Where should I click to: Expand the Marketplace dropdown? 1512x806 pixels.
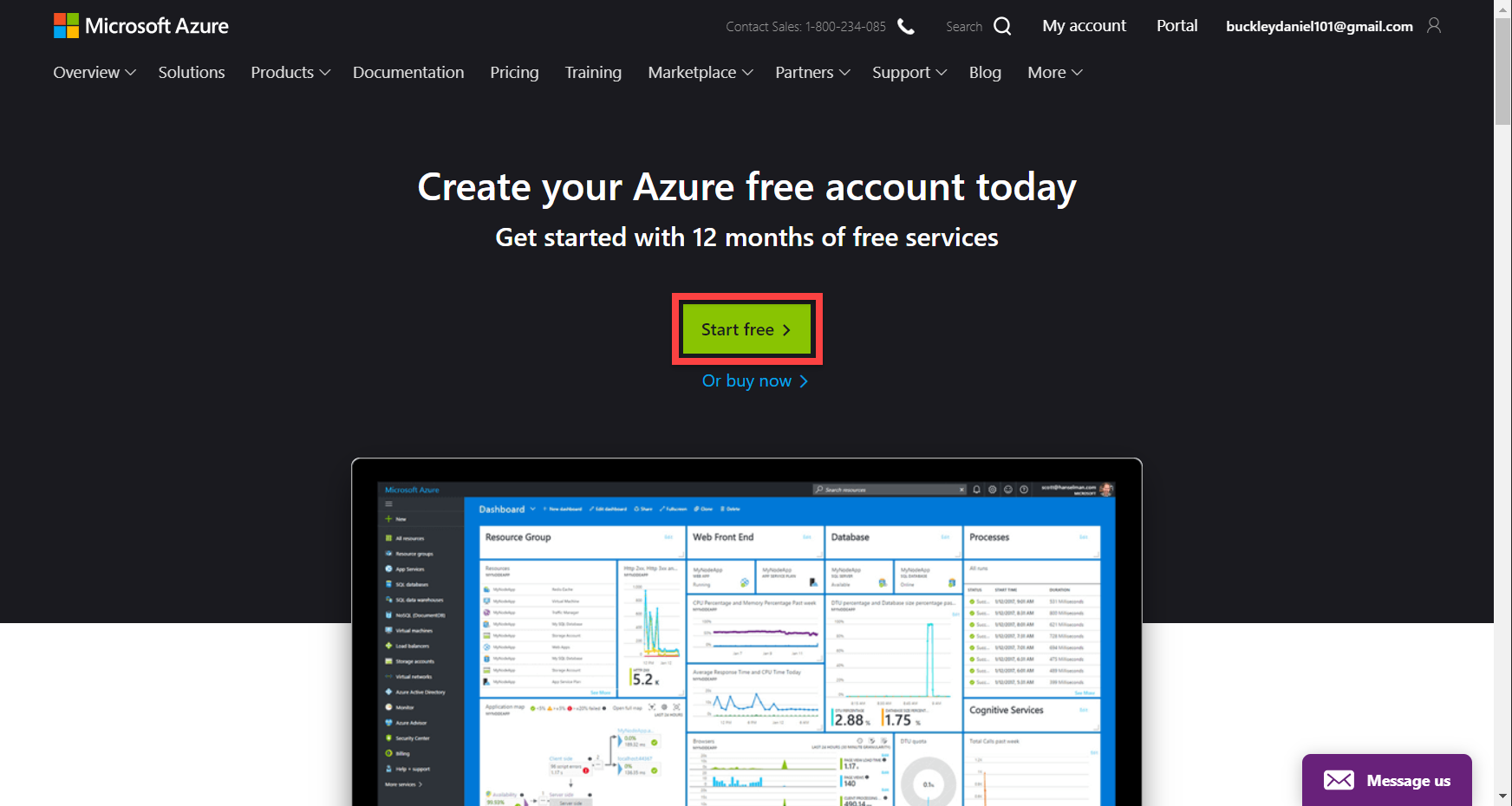pos(701,73)
